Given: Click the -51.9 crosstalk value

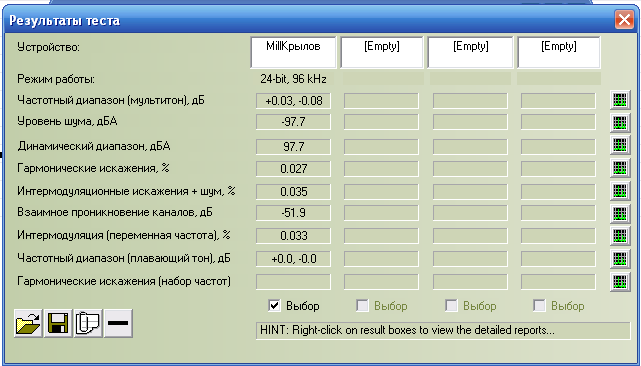Looking at the screenshot, I should tap(294, 213).
